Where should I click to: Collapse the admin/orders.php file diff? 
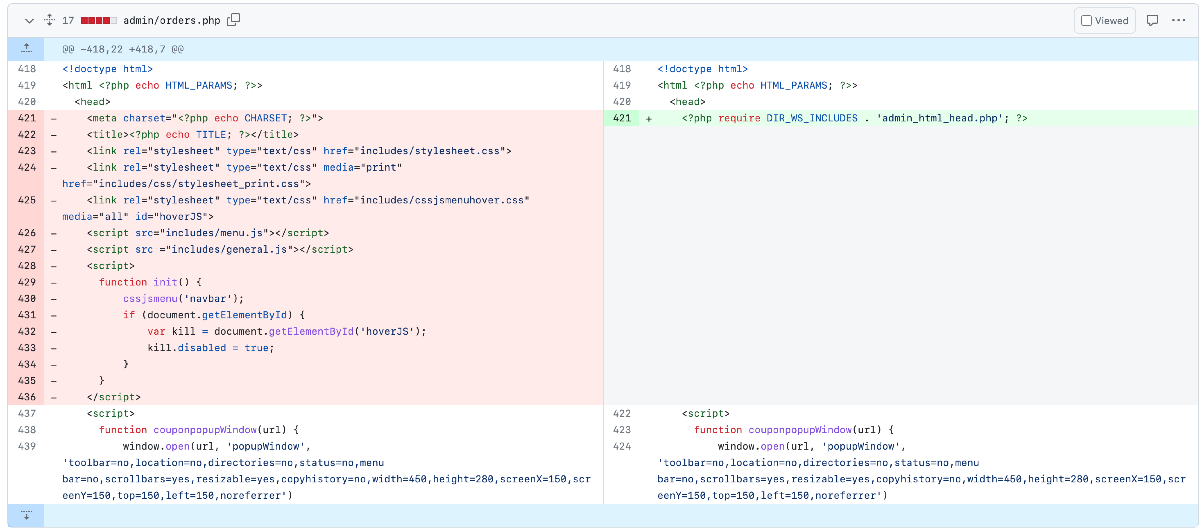click(x=27, y=20)
